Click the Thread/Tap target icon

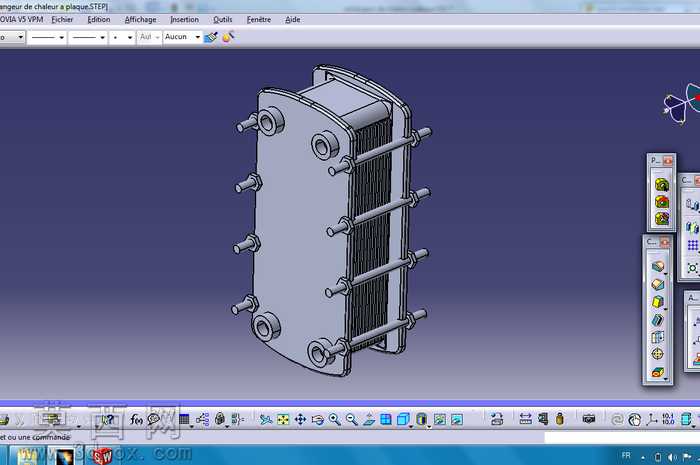coord(658,354)
